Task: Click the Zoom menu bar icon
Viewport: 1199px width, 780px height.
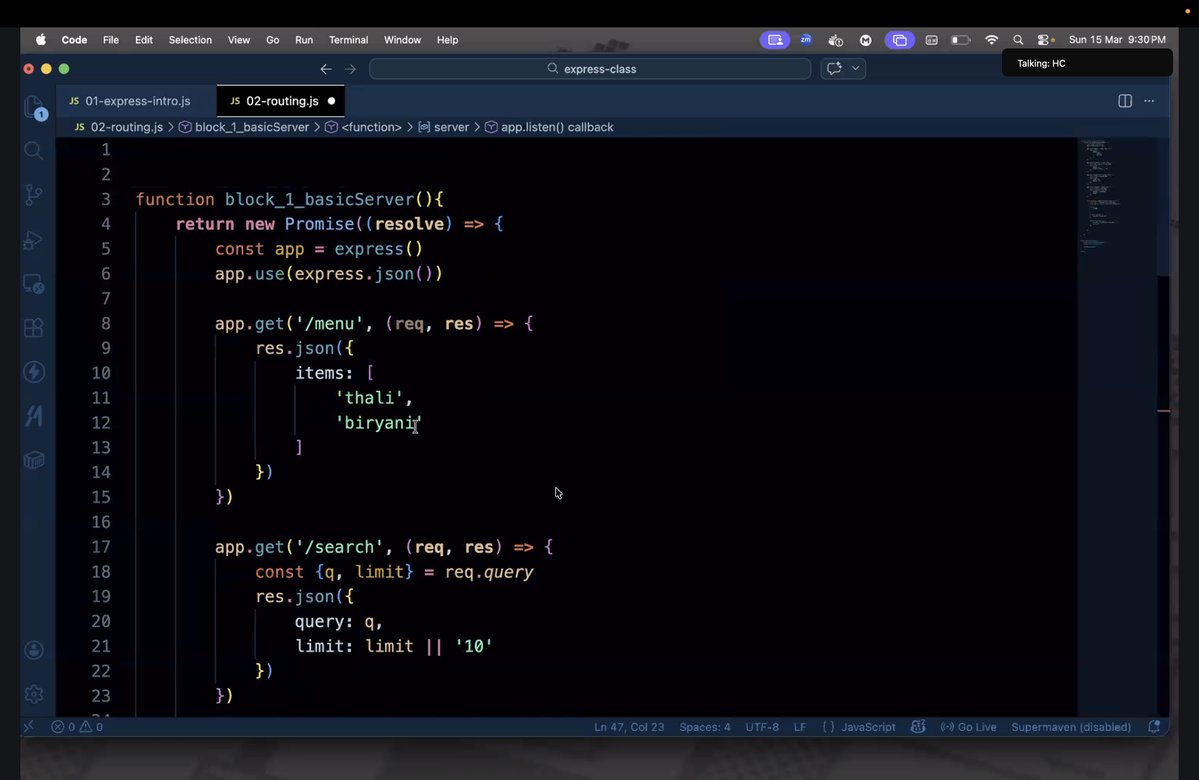Action: pyautogui.click(x=806, y=40)
